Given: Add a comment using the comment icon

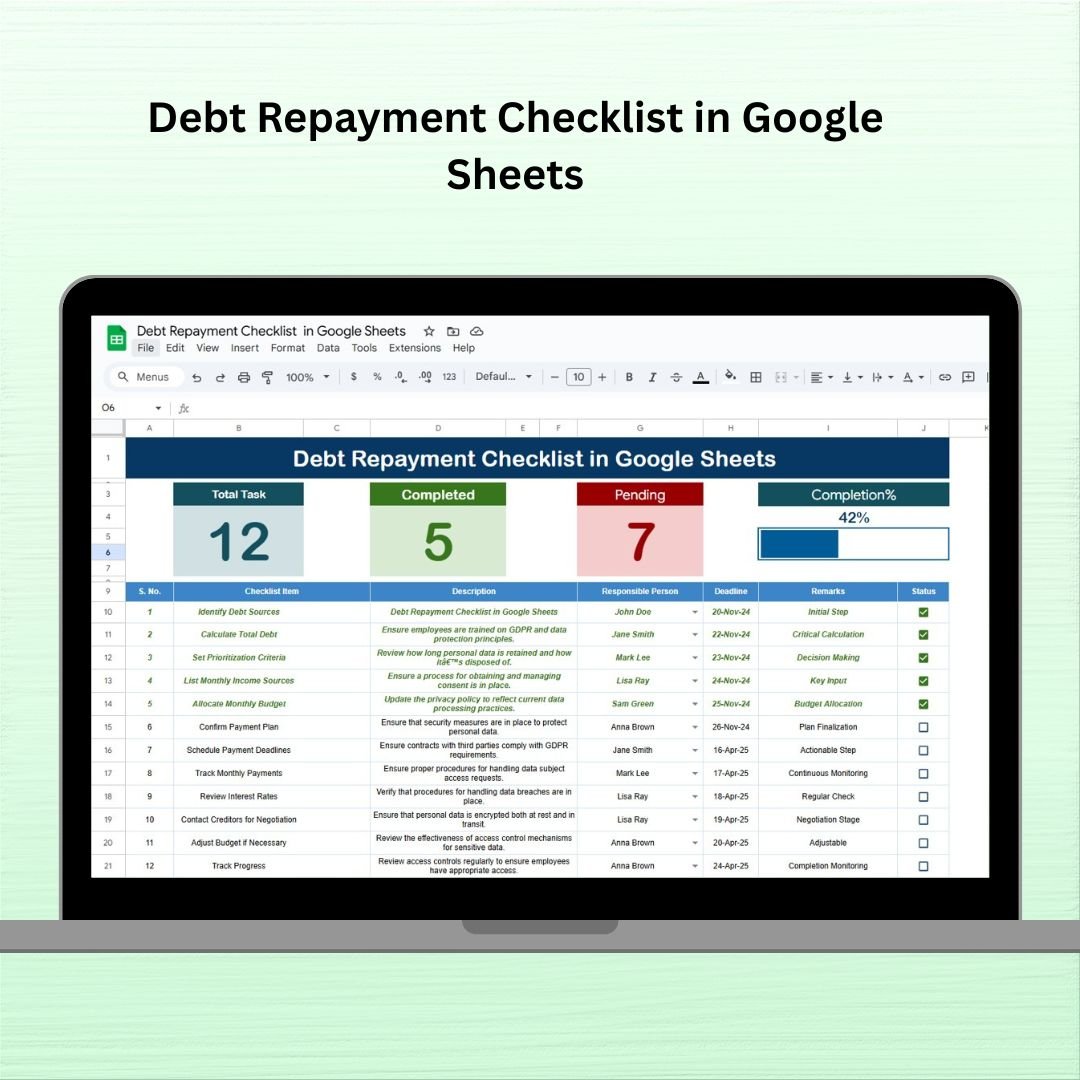Looking at the screenshot, I should [x=968, y=377].
